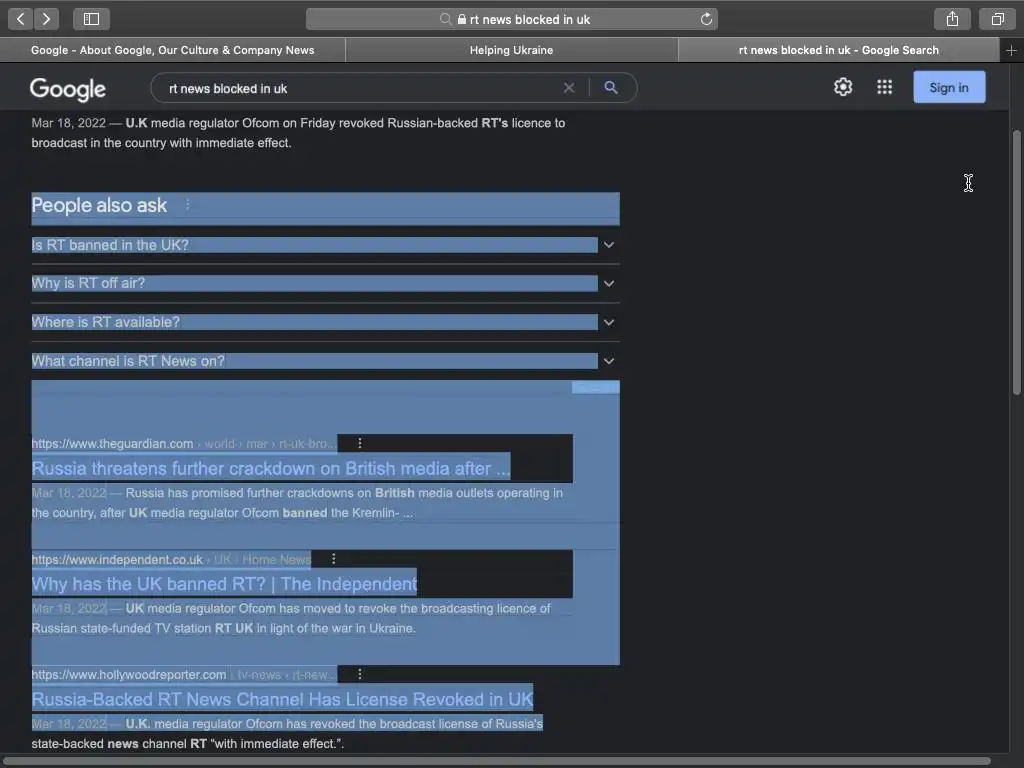The image size is (1024, 768).
Task: Expand 'Why is RT off air?' question
Action: click(x=325, y=283)
